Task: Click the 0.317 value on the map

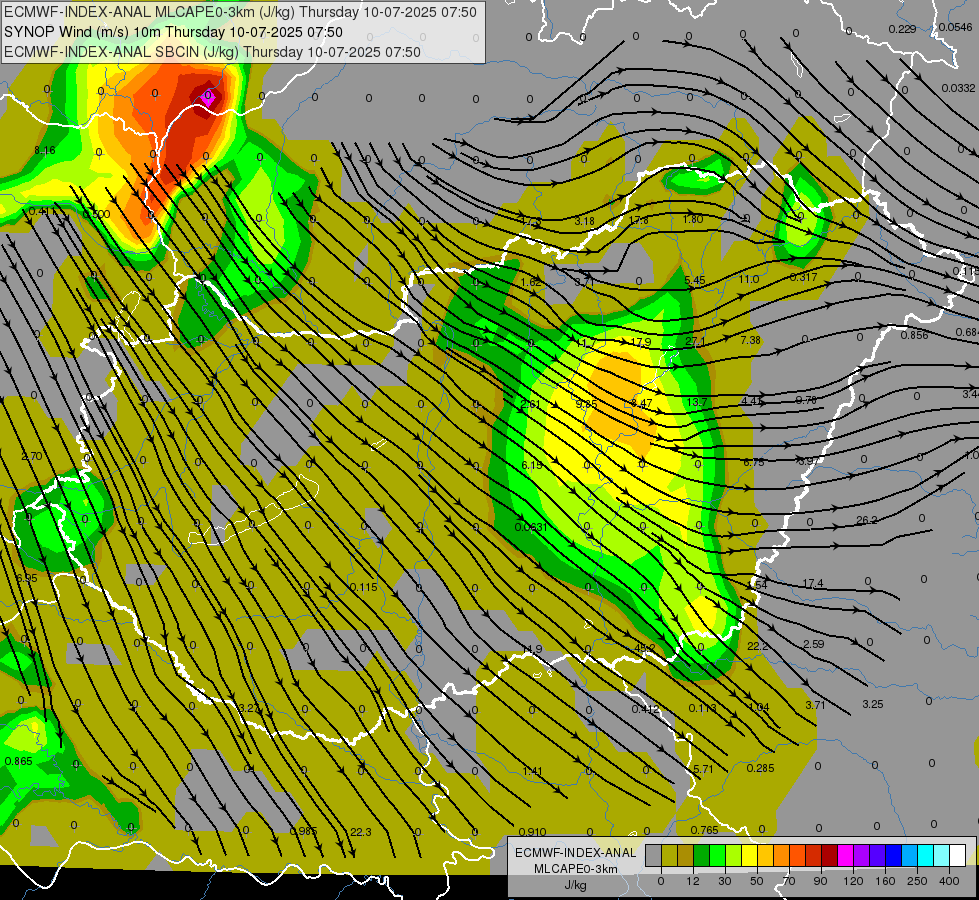Action: (803, 277)
